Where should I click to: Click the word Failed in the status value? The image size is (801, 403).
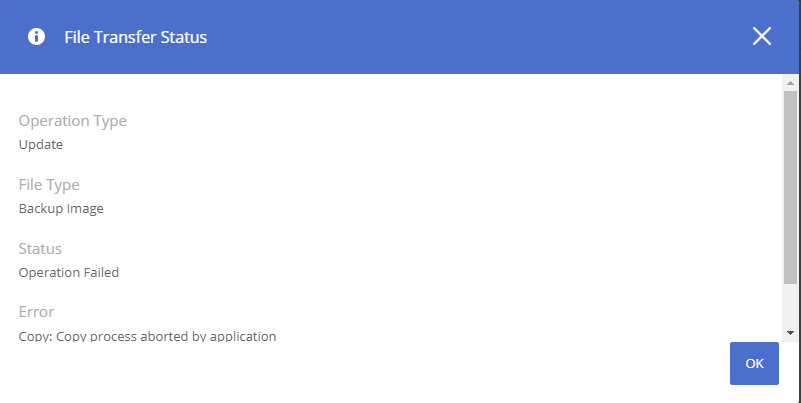(100, 272)
